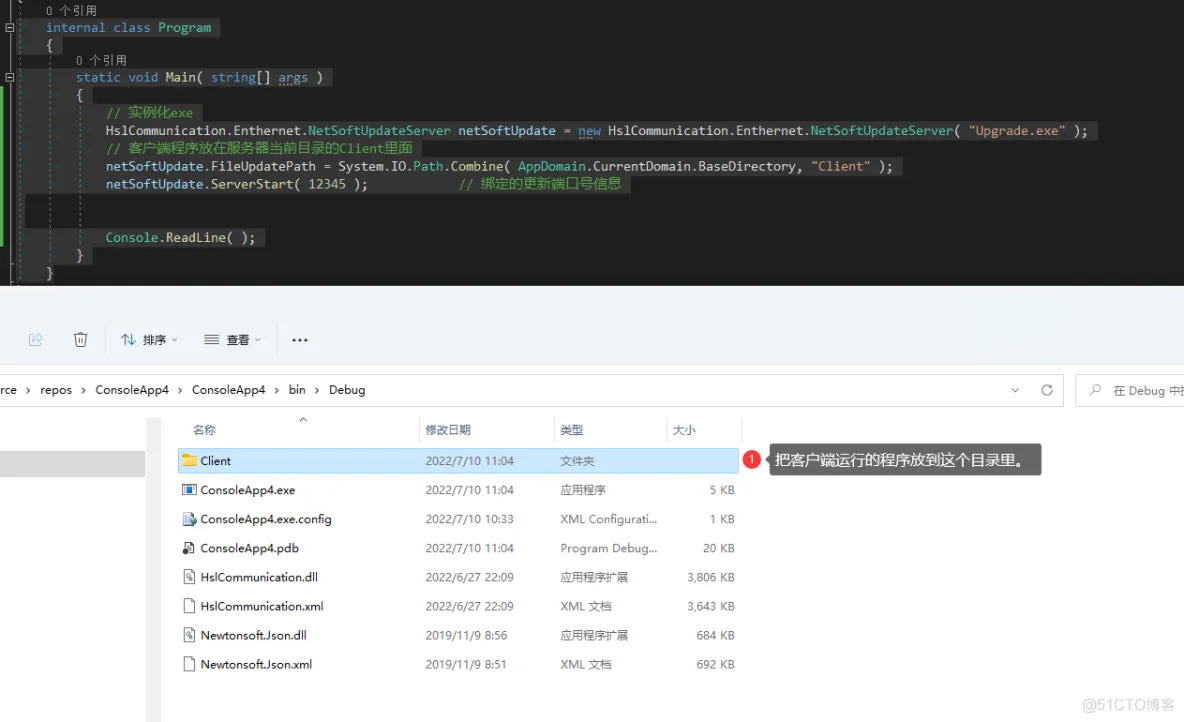Viewport: 1184px width, 722px height.
Task: Click the navigation pane scrollbar
Action: coord(154,569)
